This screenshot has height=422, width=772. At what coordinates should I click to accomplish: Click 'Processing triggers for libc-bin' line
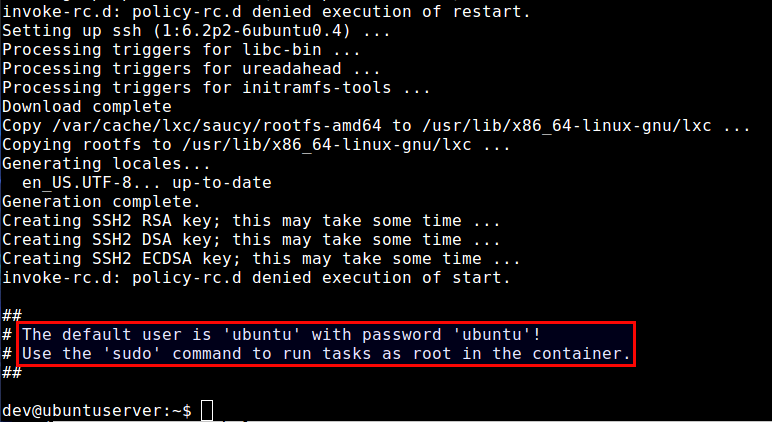coord(181,50)
